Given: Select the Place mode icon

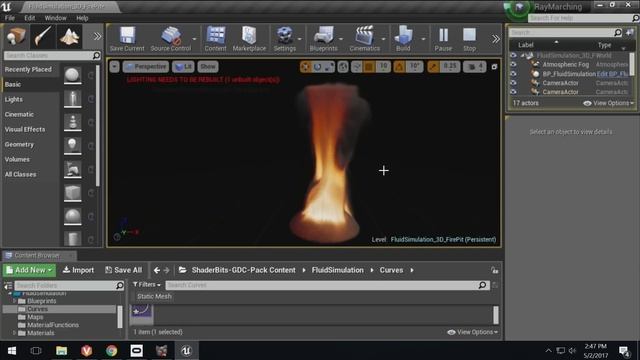Looking at the screenshot, I should click(16, 37).
